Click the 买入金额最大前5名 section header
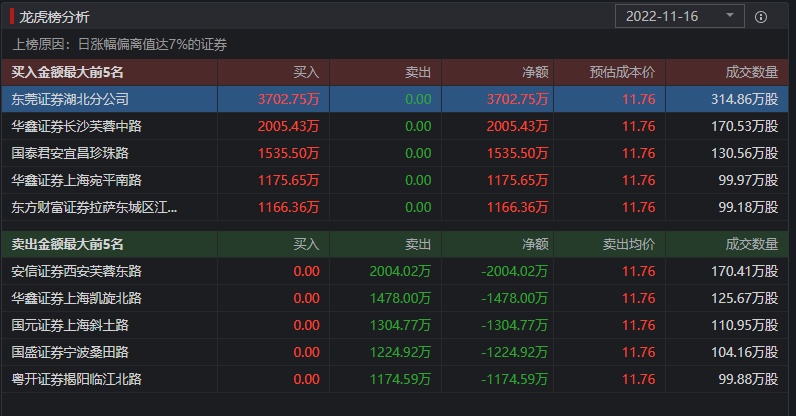796x416 pixels. point(67,72)
